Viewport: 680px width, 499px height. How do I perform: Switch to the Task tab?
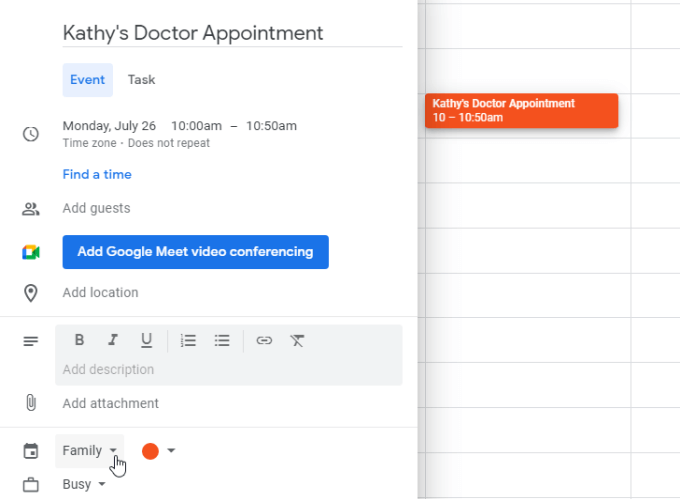141,80
